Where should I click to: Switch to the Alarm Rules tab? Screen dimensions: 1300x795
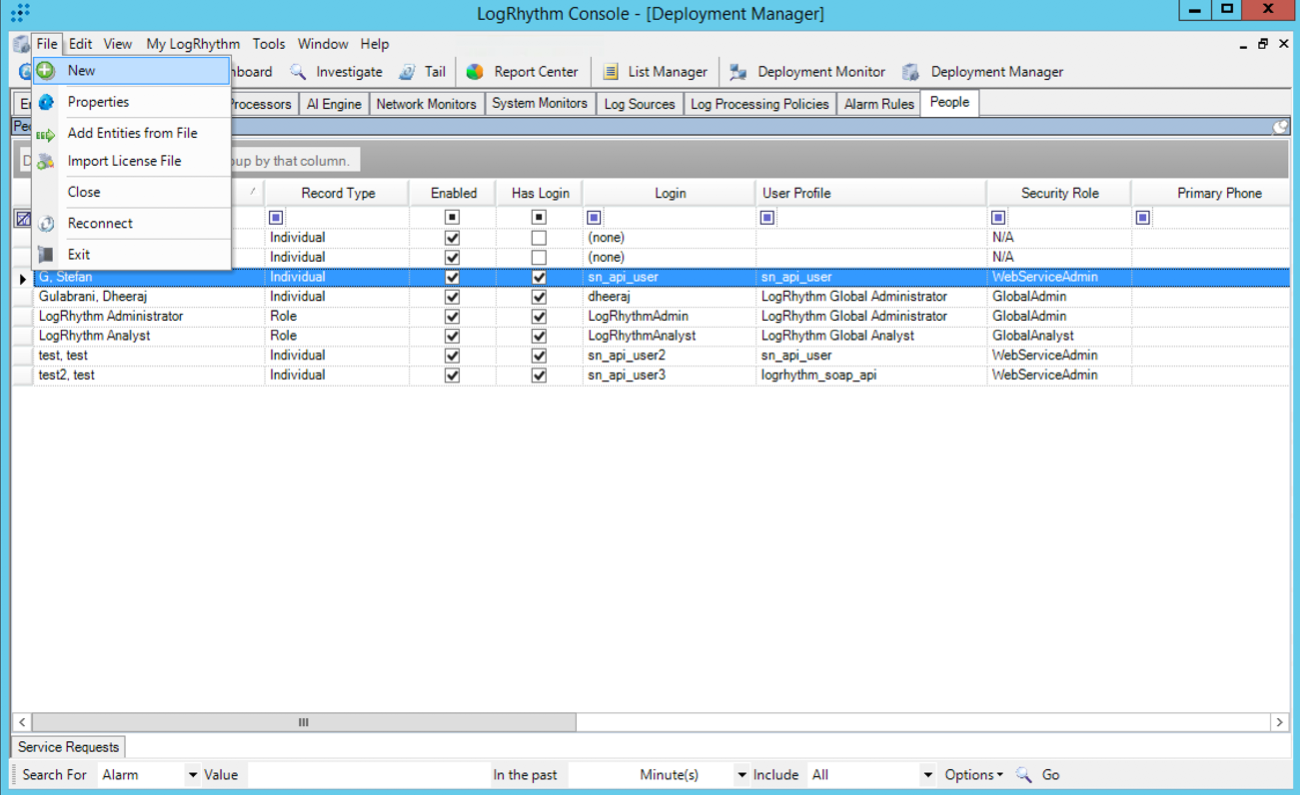coord(879,104)
